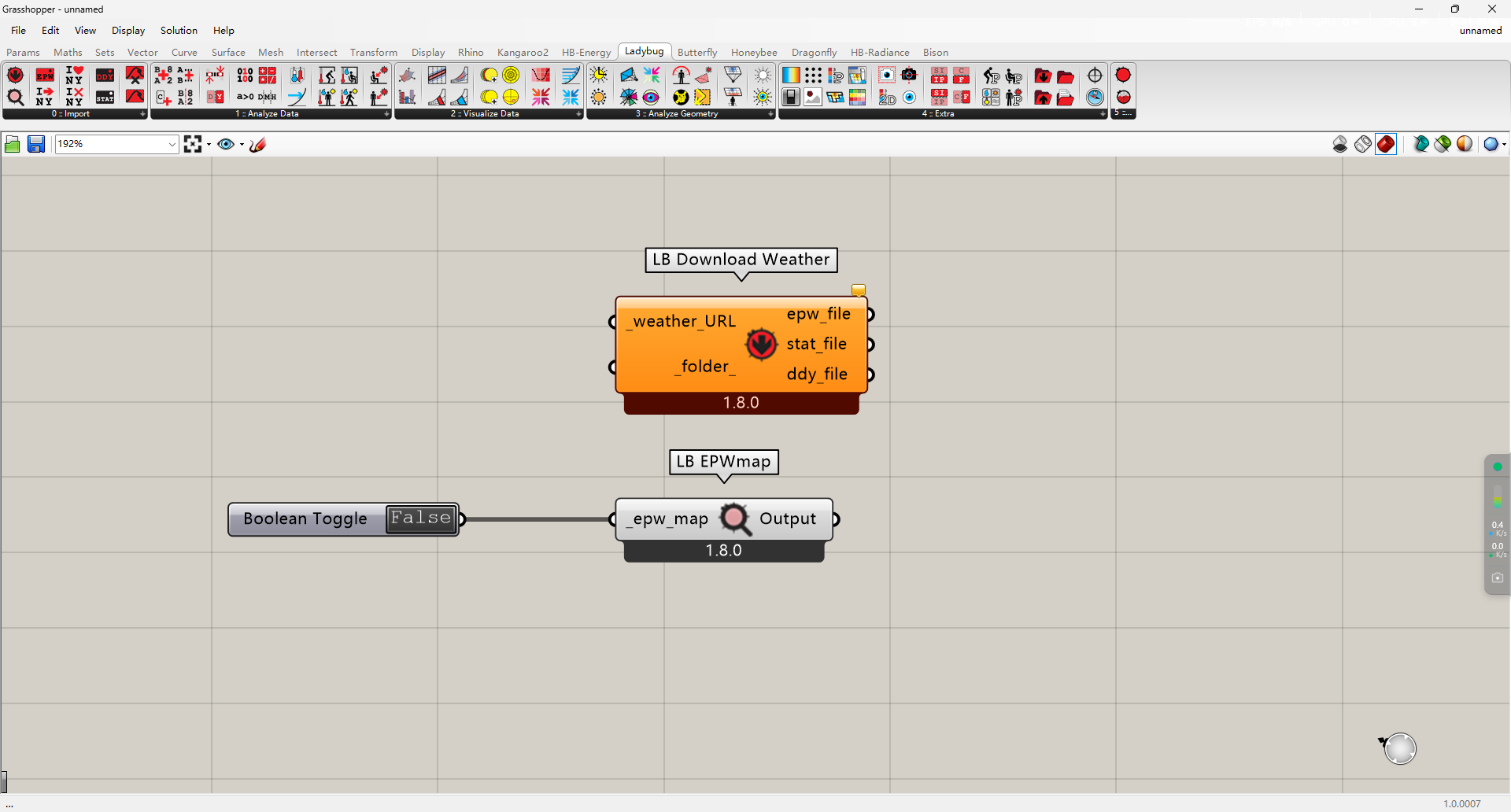The height and width of the screenshot is (812, 1511).
Task: Toggle the canvas preview eye icon
Action: coord(225,144)
